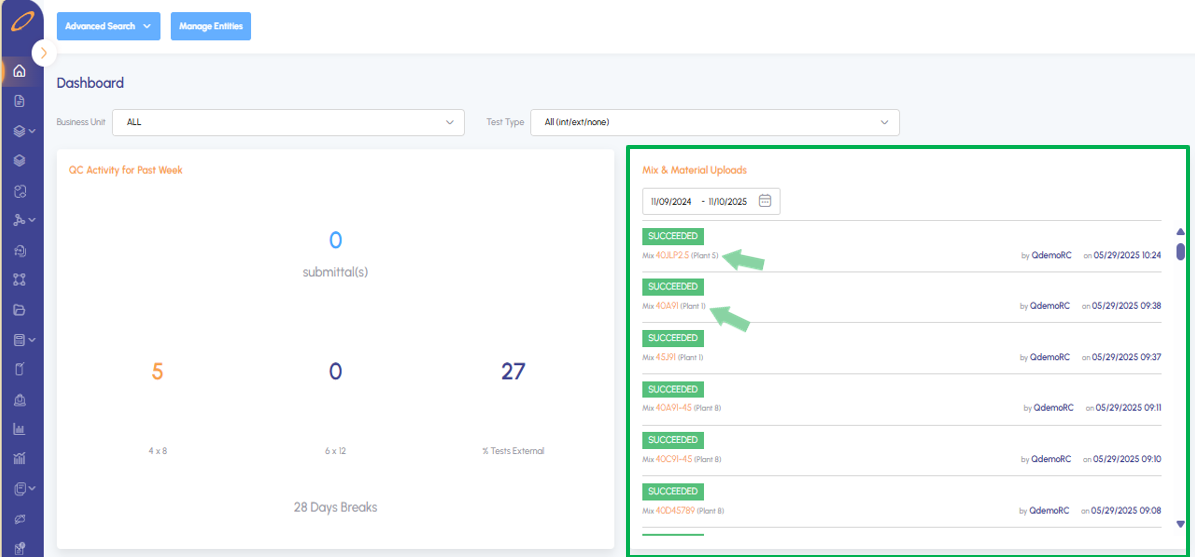Open mix 40A91 (Plant 1) link
1195x557 pixels.
[667, 306]
